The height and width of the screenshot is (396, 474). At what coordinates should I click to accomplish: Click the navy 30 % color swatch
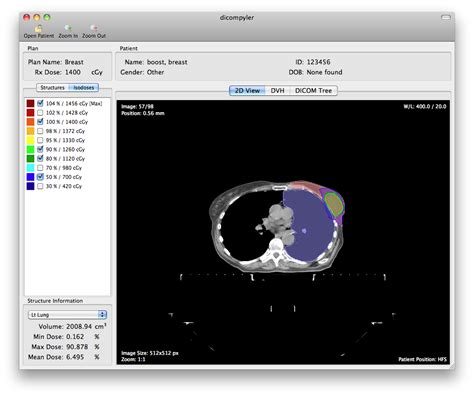tap(31, 186)
